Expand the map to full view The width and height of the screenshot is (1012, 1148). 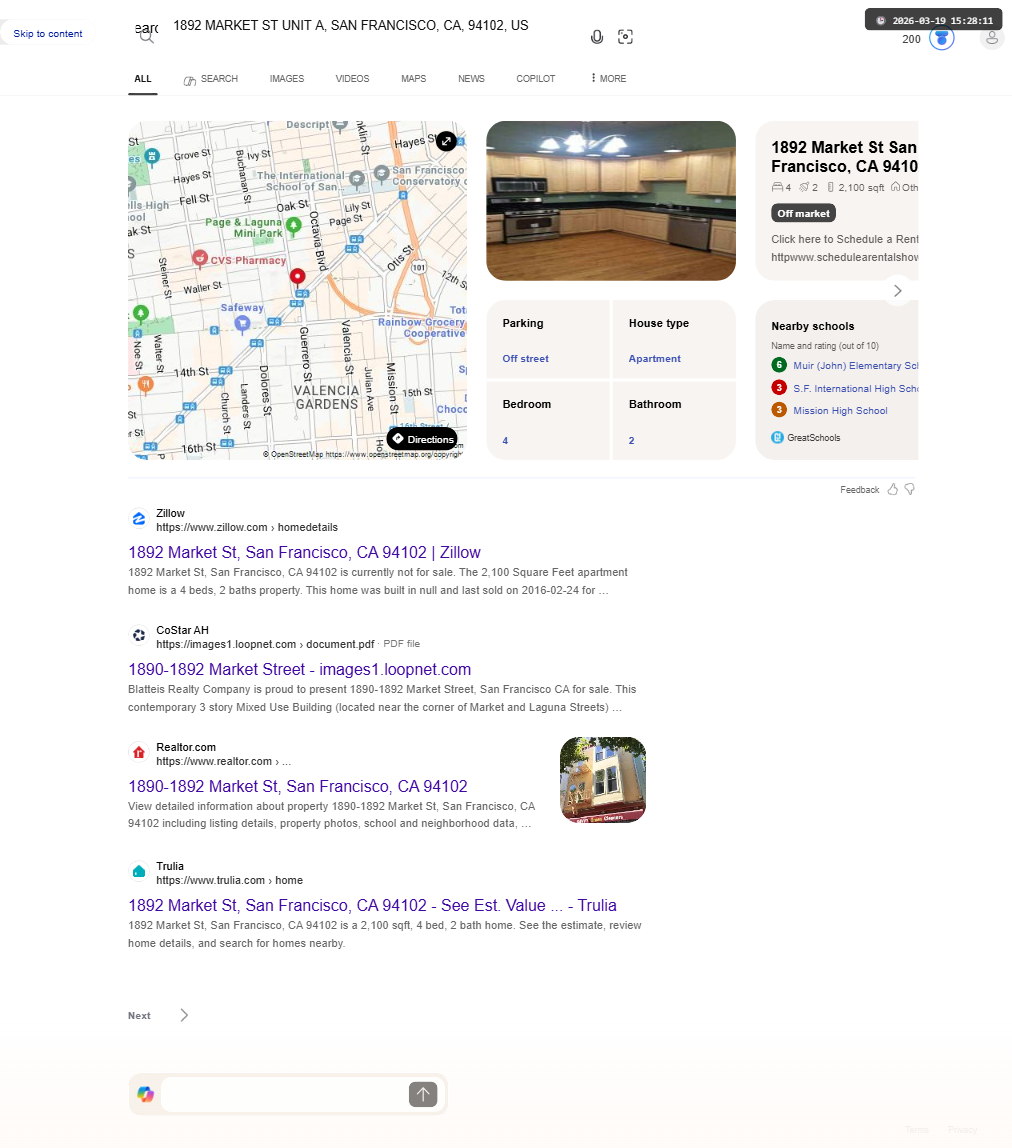[x=446, y=141]
